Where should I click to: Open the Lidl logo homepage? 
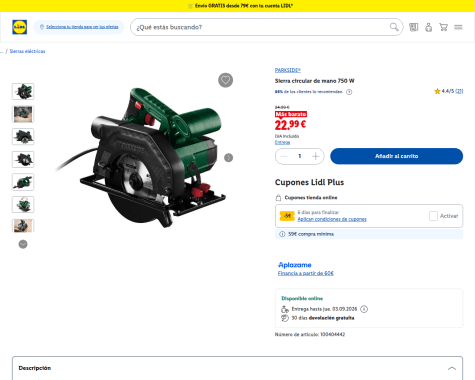19,27
